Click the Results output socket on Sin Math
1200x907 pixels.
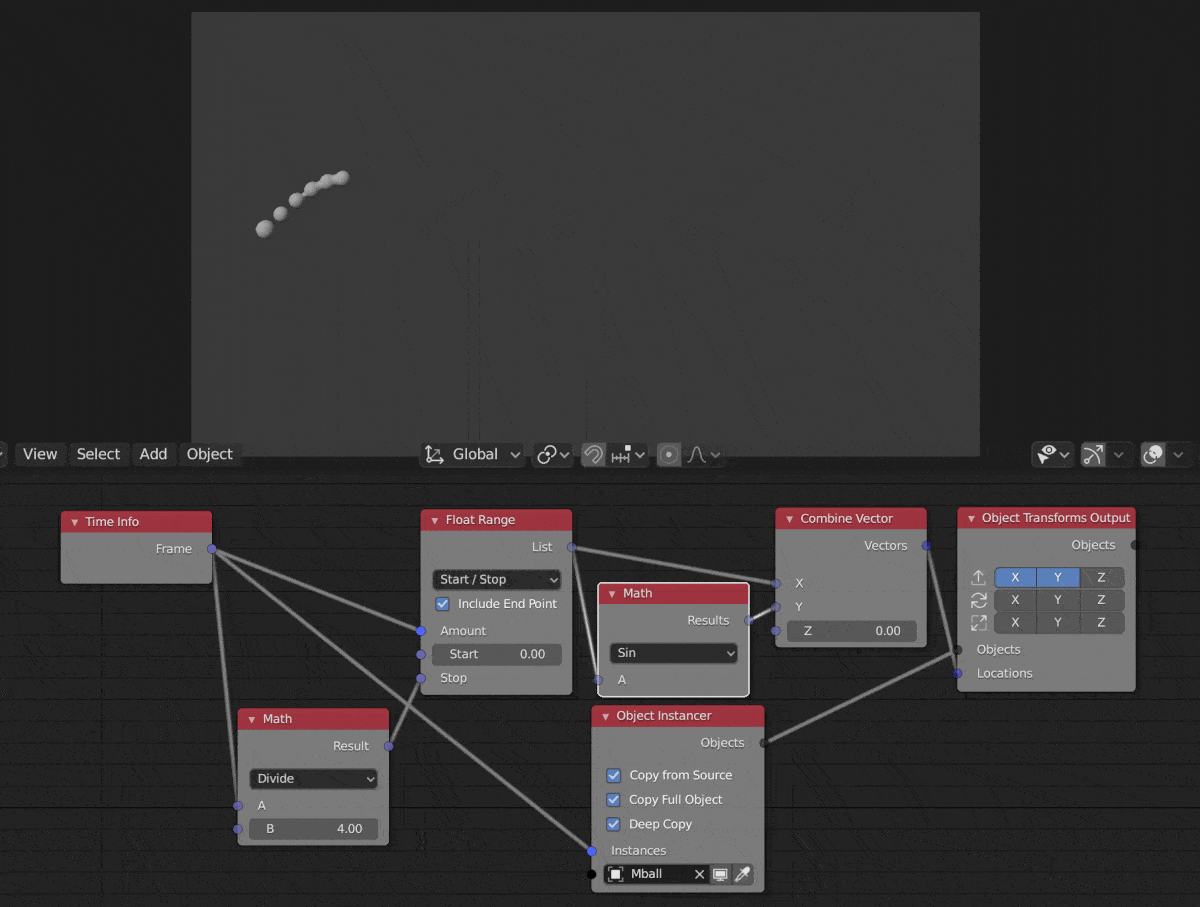pos(749,621)
